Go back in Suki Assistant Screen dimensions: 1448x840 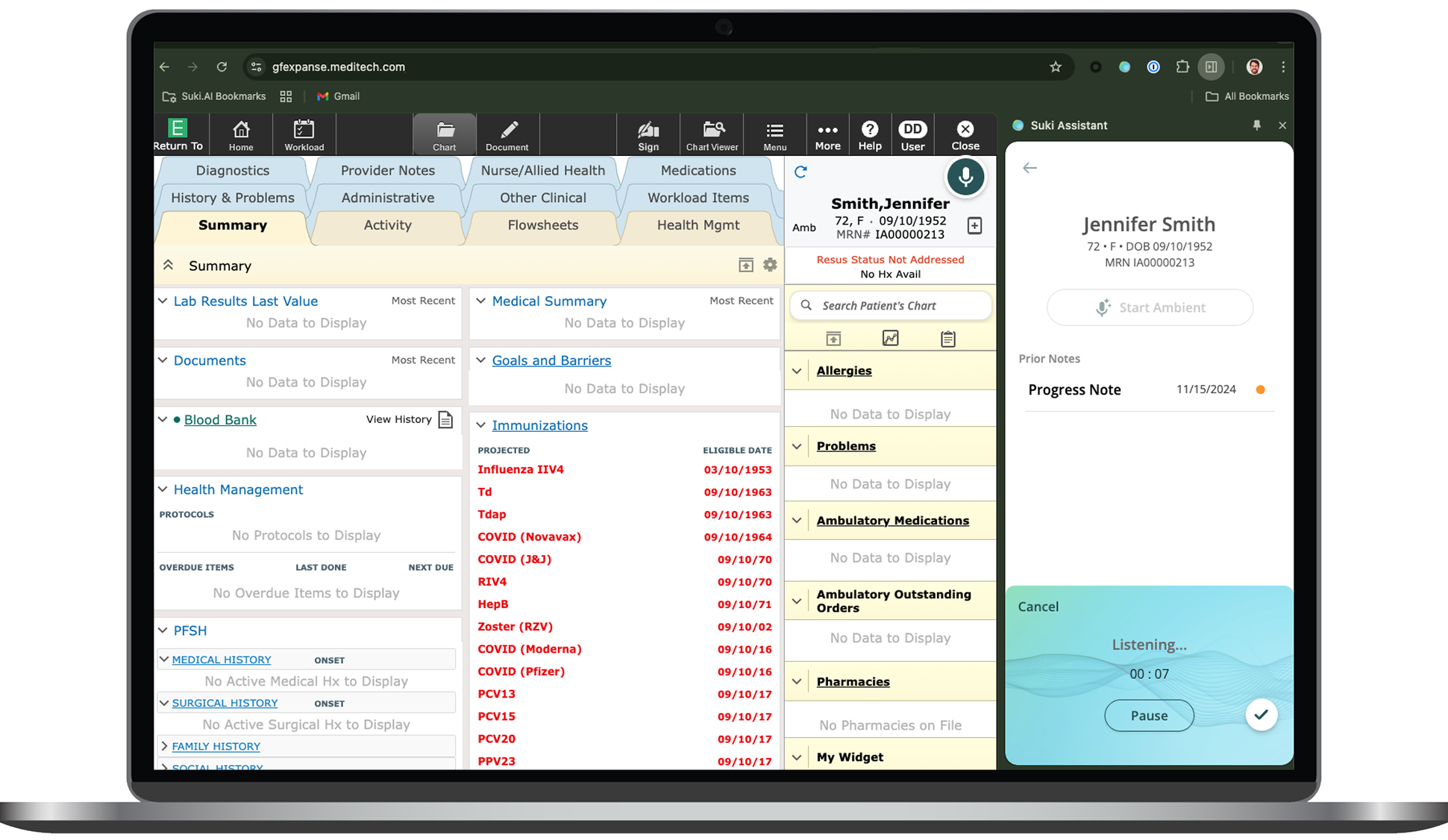tap(1030, 168)
